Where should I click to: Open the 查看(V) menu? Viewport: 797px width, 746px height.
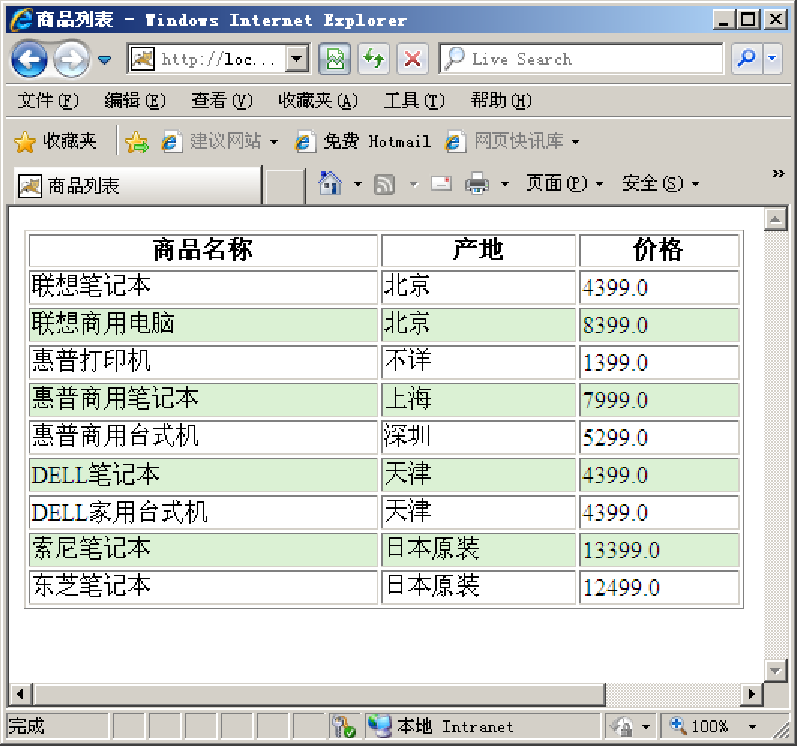(222, 101)
